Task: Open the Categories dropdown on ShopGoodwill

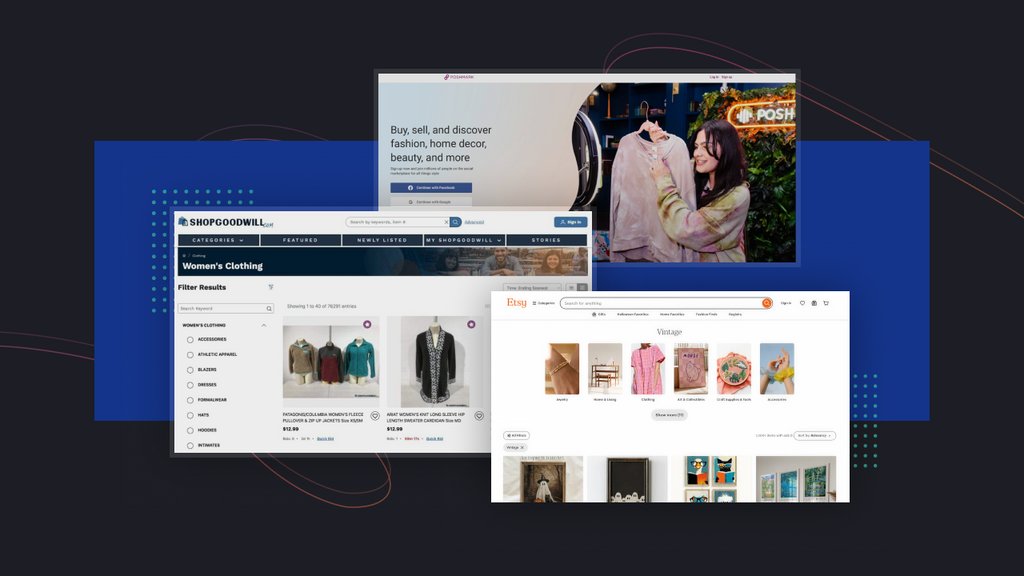Action: click(x=218, y=240)
